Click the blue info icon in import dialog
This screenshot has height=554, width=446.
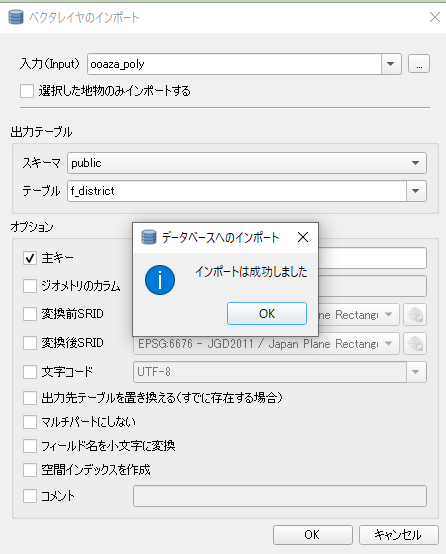160,280
